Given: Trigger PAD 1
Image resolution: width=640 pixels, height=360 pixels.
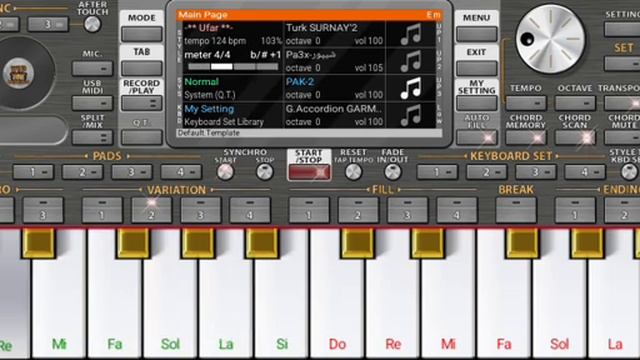Looking at the screenshot, I should (33, 172).
